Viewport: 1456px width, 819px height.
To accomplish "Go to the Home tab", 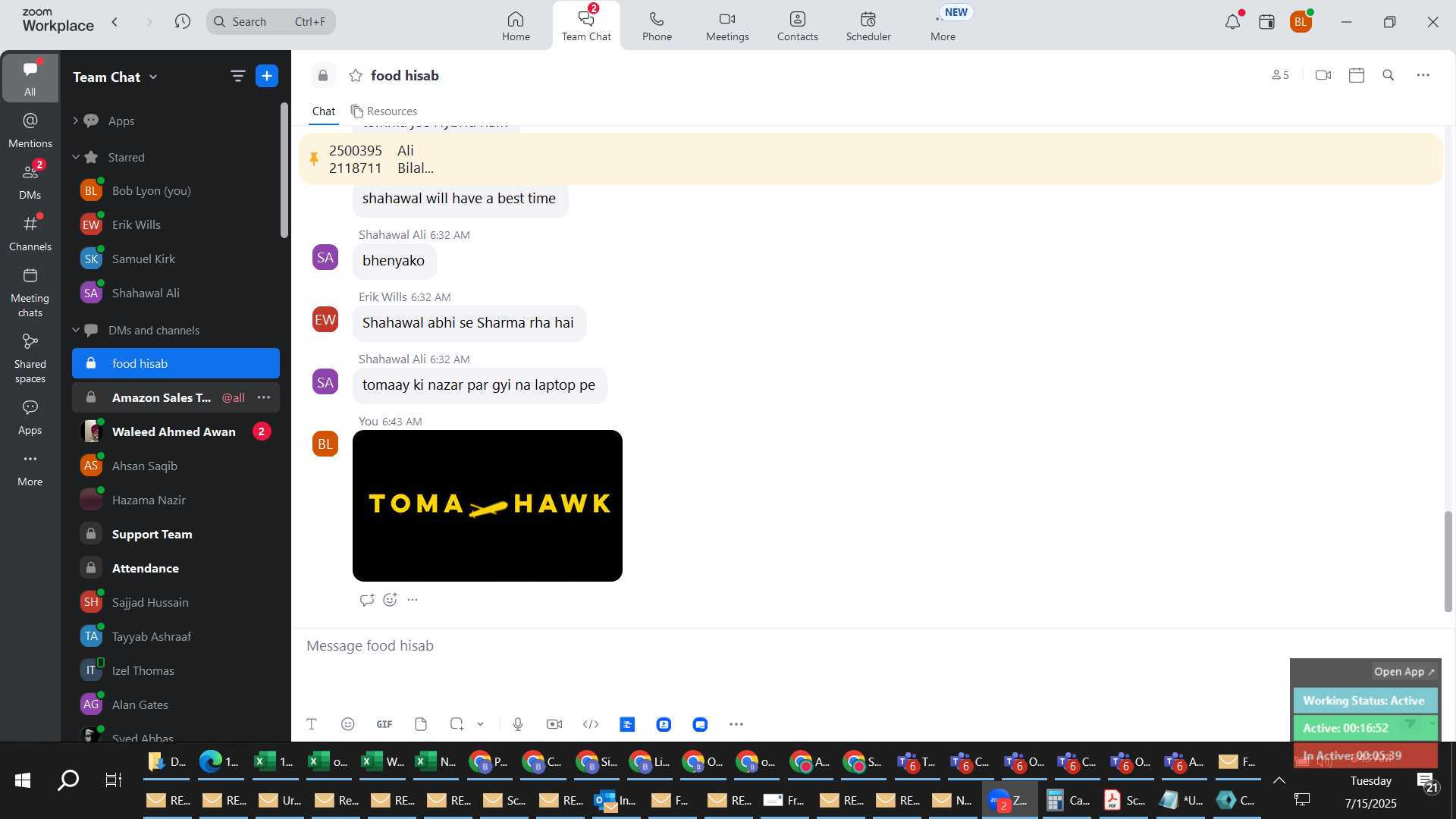I will click(516, 26).
